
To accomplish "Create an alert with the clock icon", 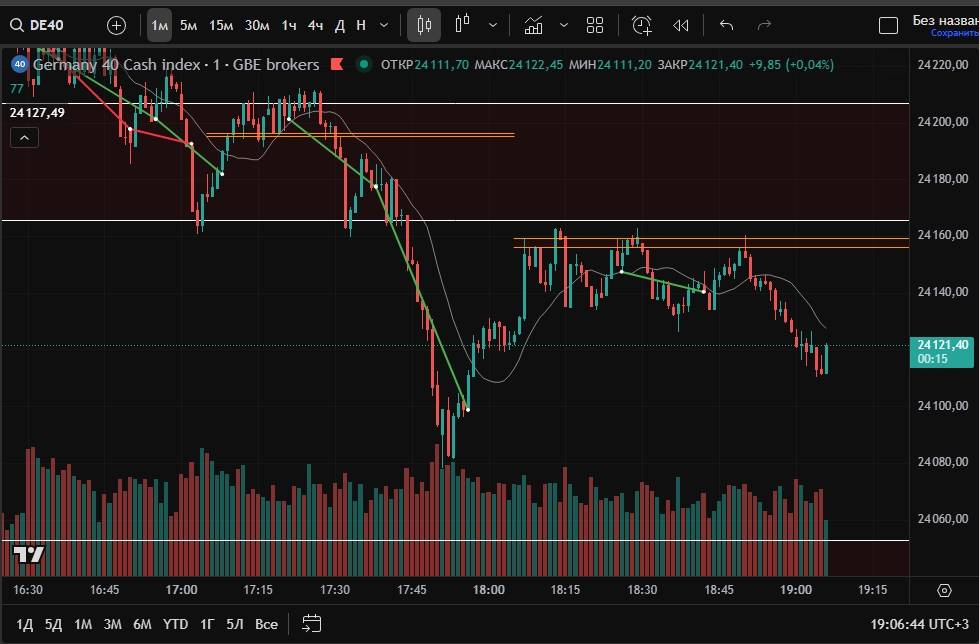I will [x=641, y=25].
